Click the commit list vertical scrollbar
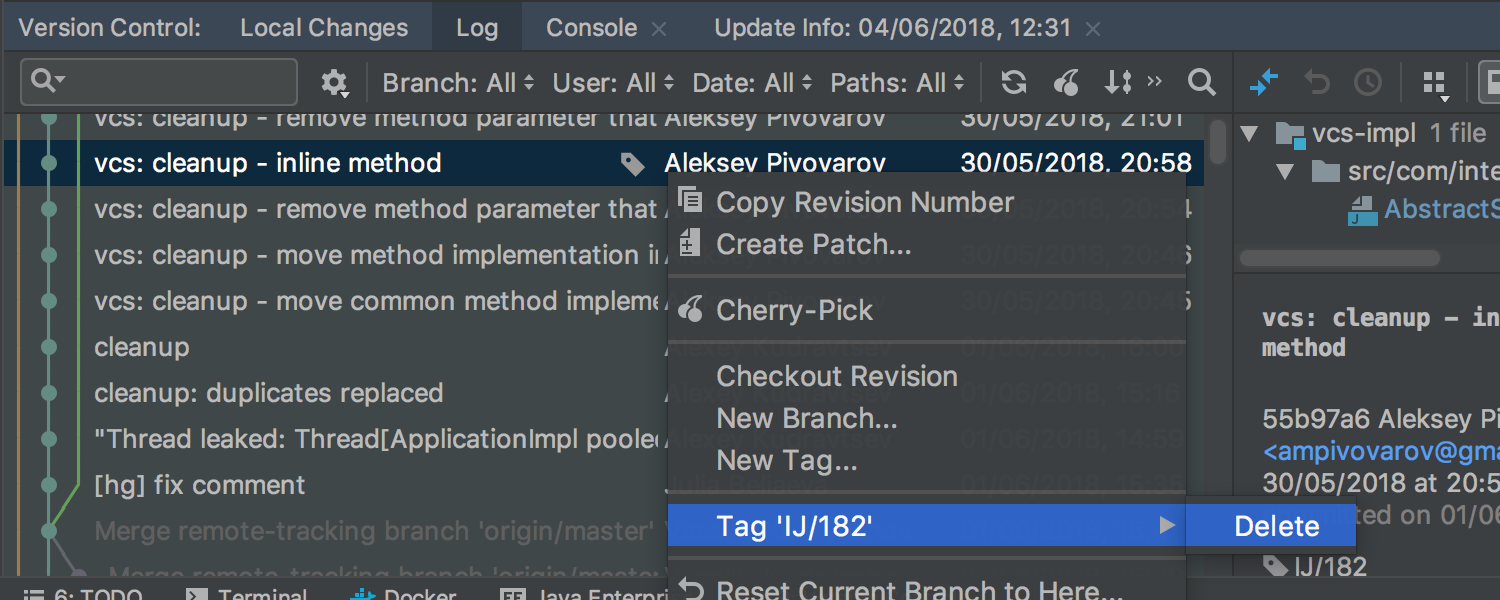 tap(1217, 141)
